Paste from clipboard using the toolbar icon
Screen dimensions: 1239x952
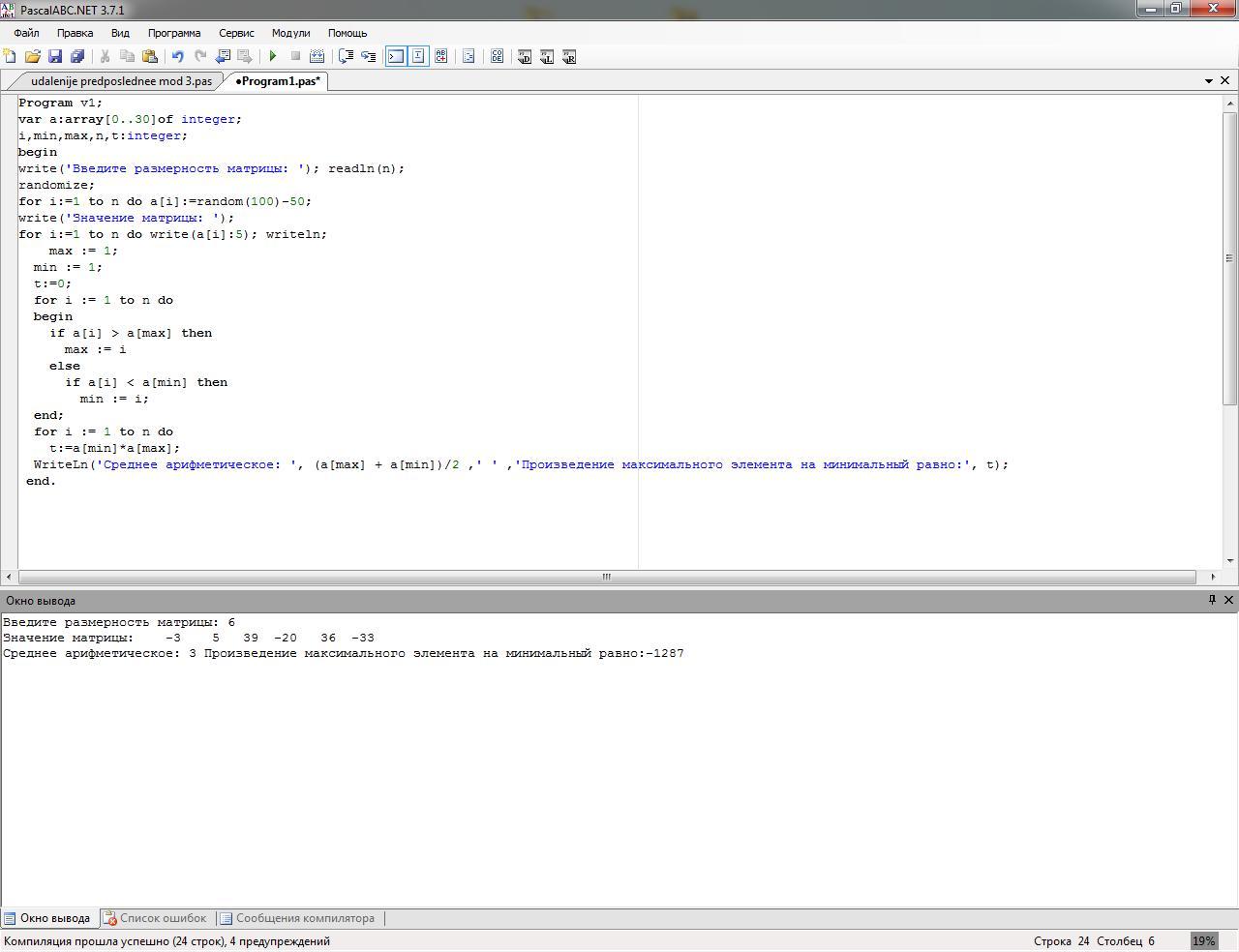[150, 56]
